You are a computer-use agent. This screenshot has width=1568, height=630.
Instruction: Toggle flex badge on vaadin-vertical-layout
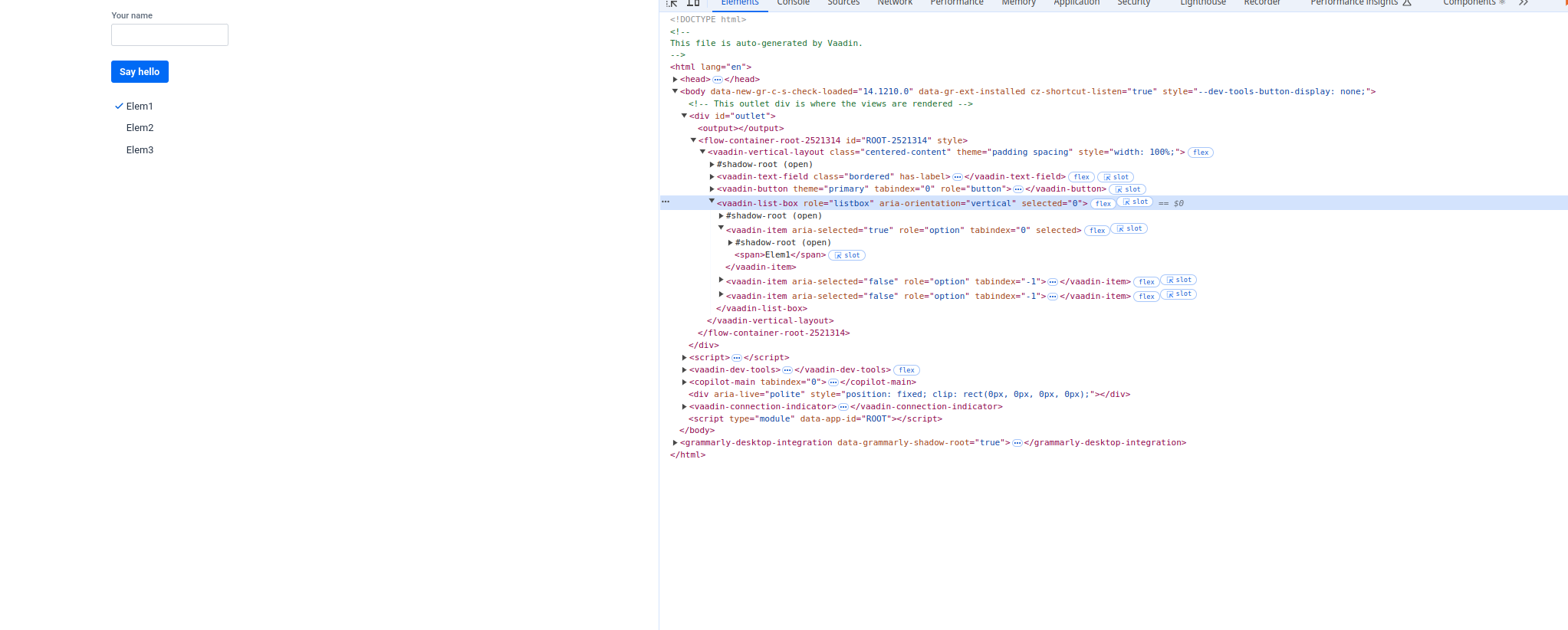(x=1201, y=153)
